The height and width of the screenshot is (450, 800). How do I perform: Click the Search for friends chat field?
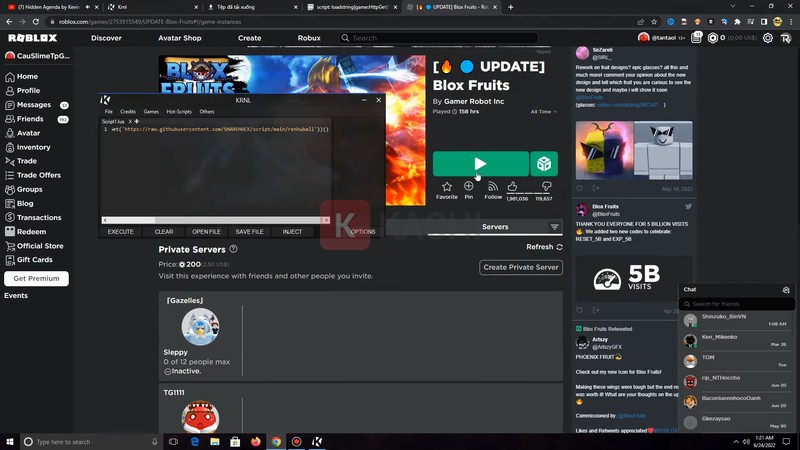(736, 304)
